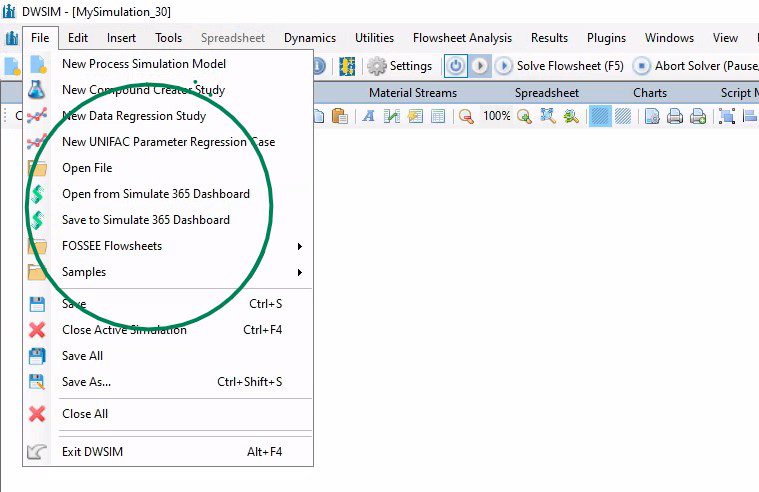Toggle the highlighted blue hatched grid button
Image resolution: width=759 pixels, height=492 pixels.
coord(600,116)
